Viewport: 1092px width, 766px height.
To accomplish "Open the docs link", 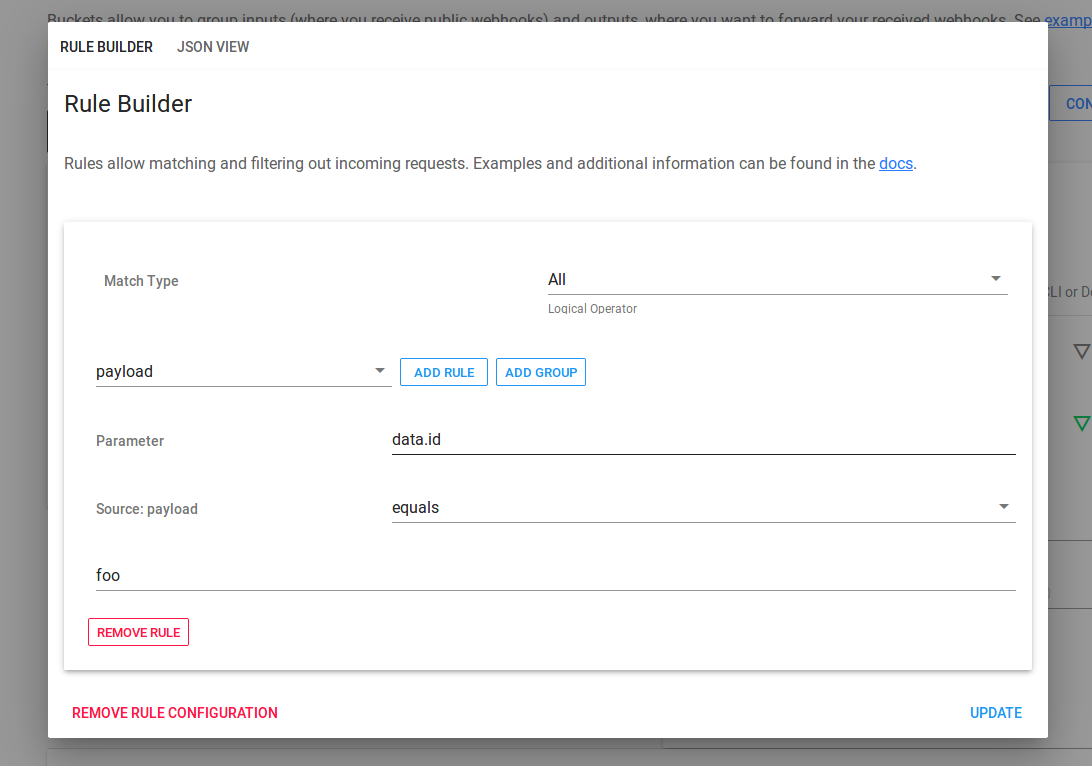I will click(x=895, y=163).
